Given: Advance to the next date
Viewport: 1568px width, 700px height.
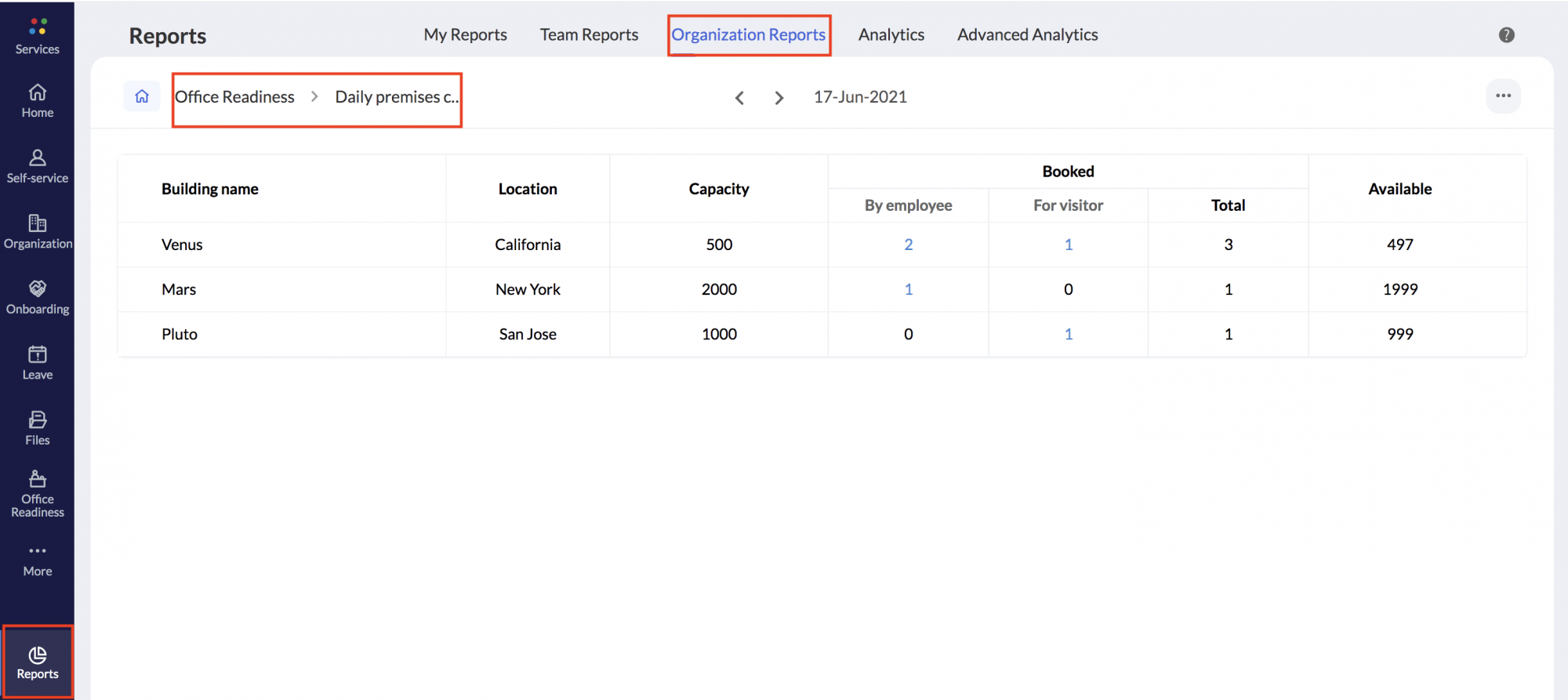Looking at the screenshot, I should 779,98.
